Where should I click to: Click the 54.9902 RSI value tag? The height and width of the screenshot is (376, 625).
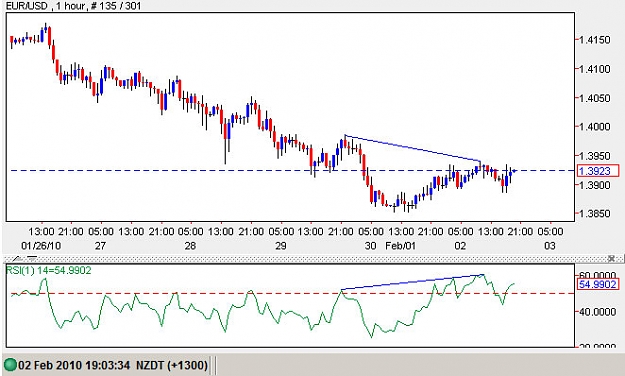click(597, 284)
